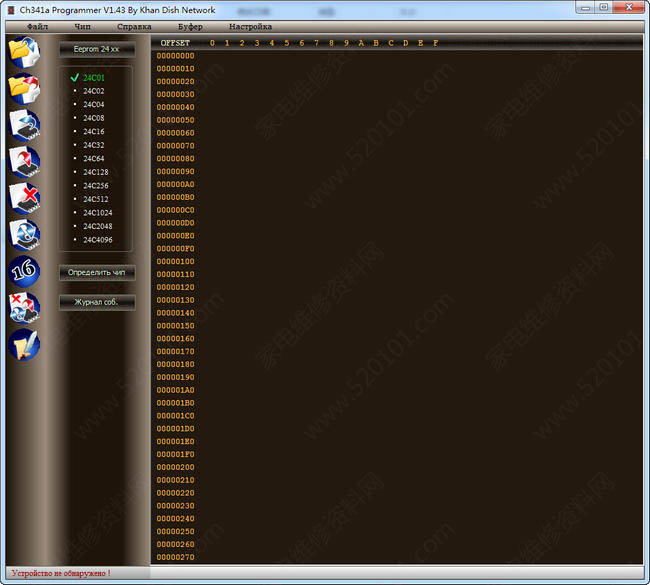Click the save file folder icon
Image resolution: width=650 pixels, height=585 pixels.
23,87
